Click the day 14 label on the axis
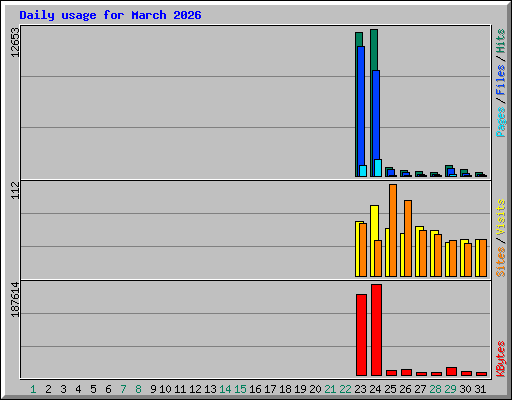The image size is (512, 400). [x=225, y=389]
